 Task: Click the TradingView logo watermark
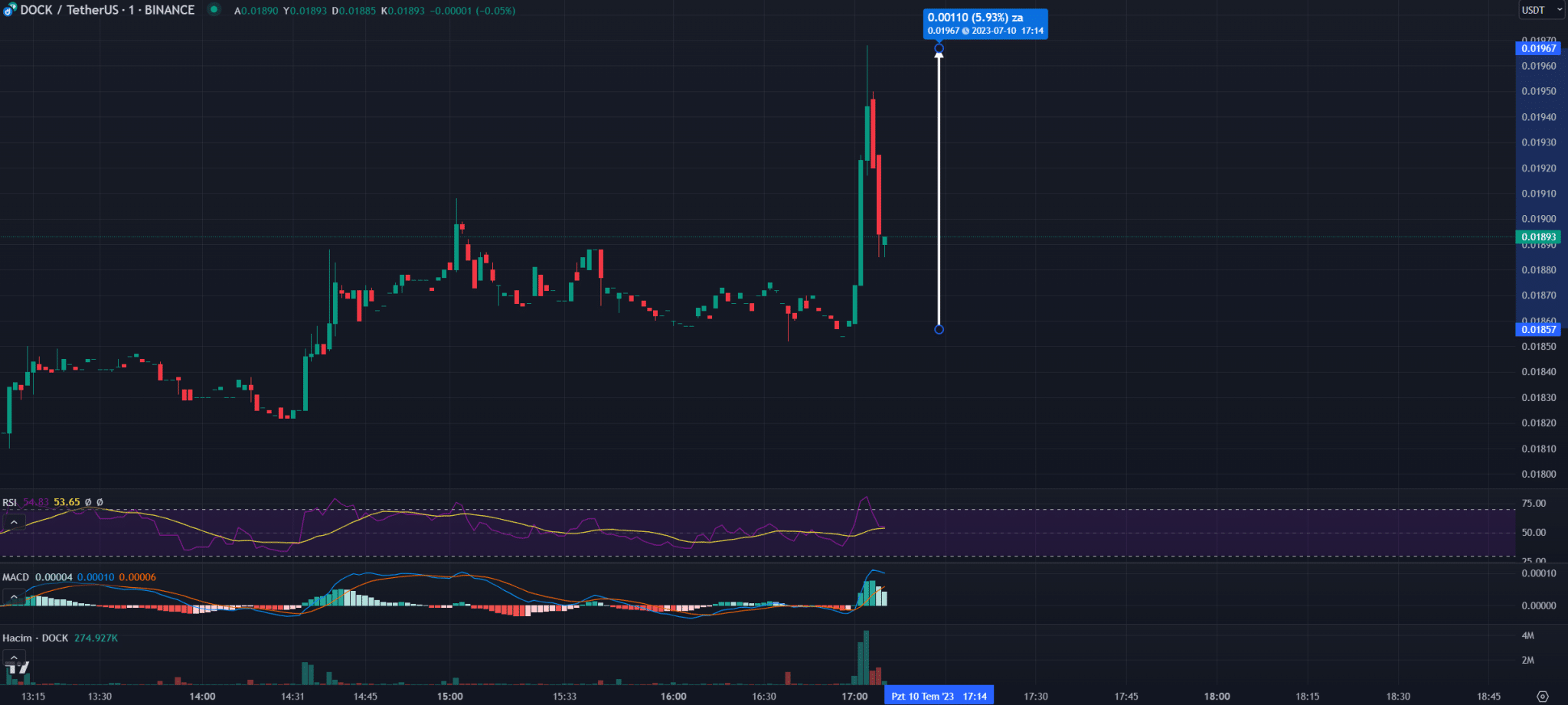[x=17, y=668]
